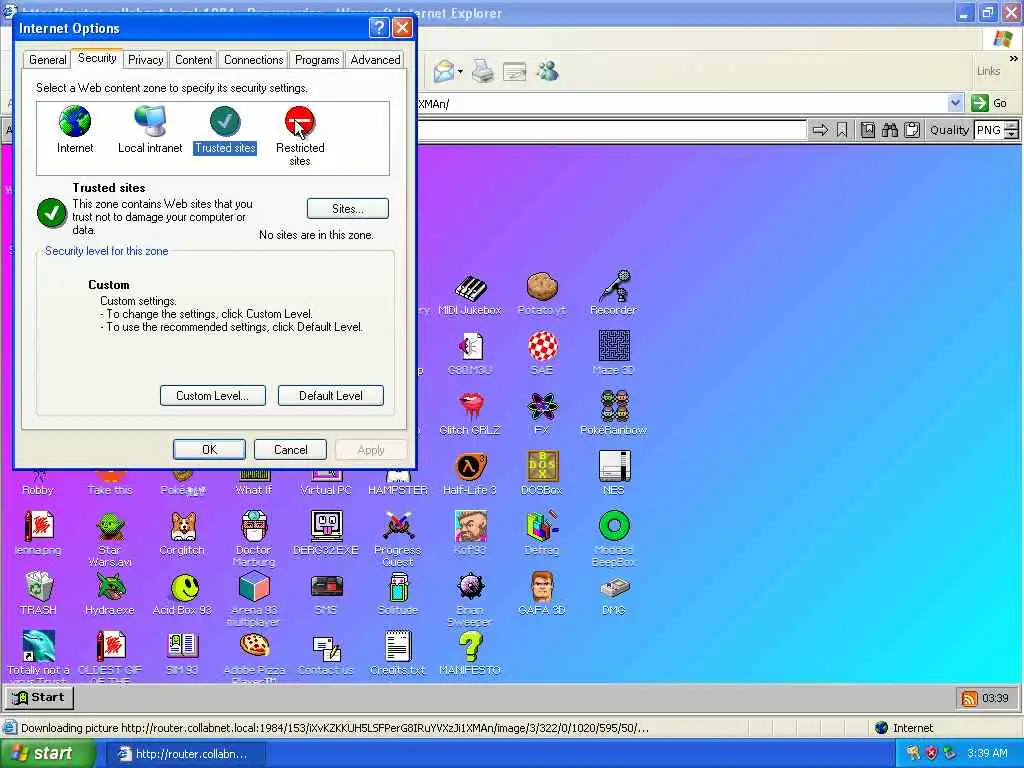Screen dimensions: 1024x768
Task: Open the Hydra.exe dragon icon
Action: coord(110,586)
